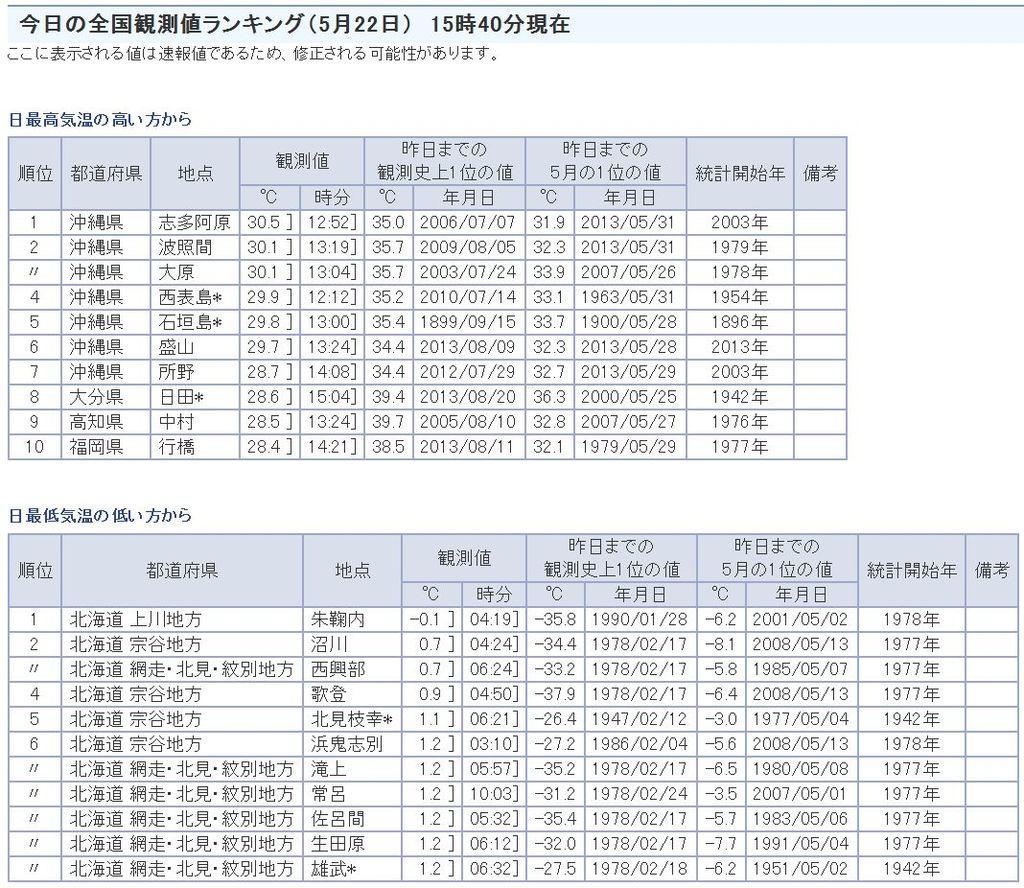Click the 30.5 temperature value for 志多阿原
The width and height of the screenshot is (1024, 888).
(x=265, y=222)
